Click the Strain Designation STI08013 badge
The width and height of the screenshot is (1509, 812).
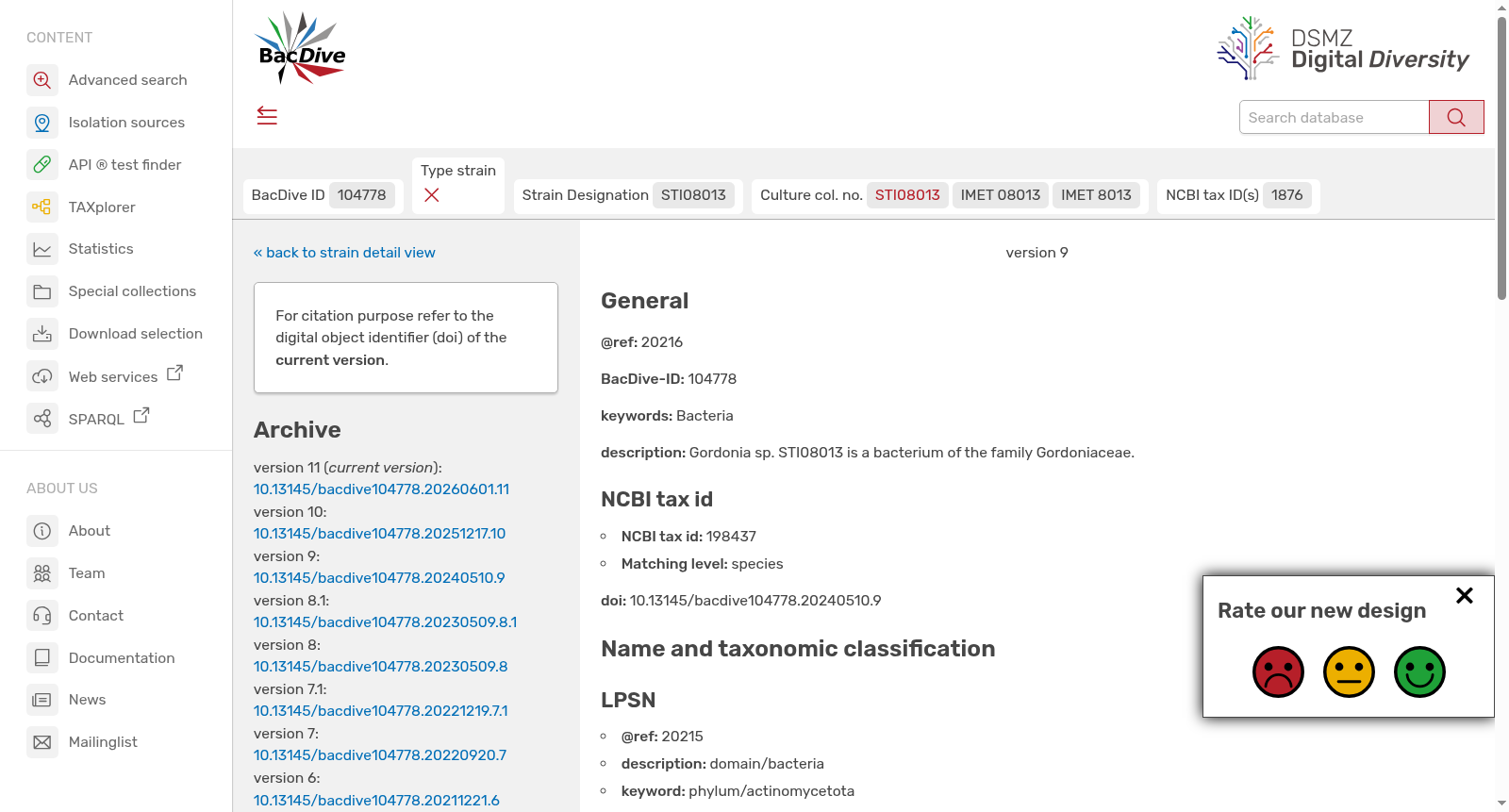pyautogui.click(x=693, y=195)
